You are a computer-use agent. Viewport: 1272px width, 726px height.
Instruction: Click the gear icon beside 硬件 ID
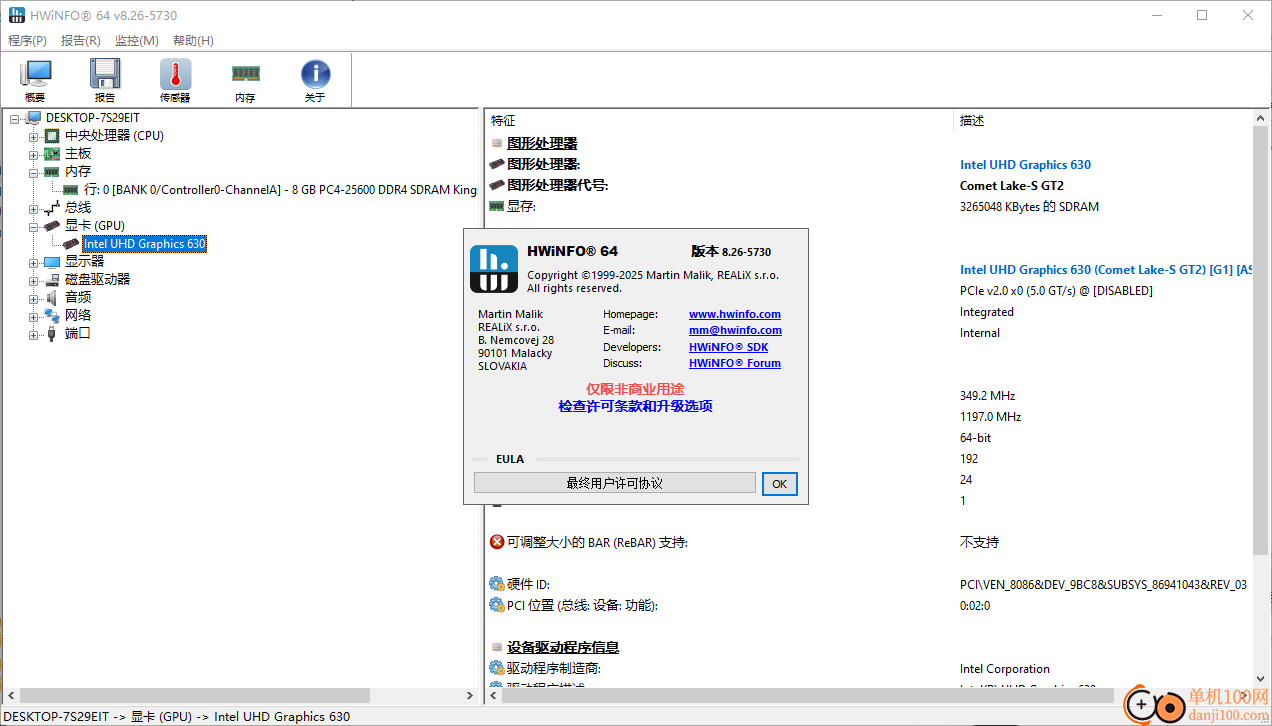point(497,584)
